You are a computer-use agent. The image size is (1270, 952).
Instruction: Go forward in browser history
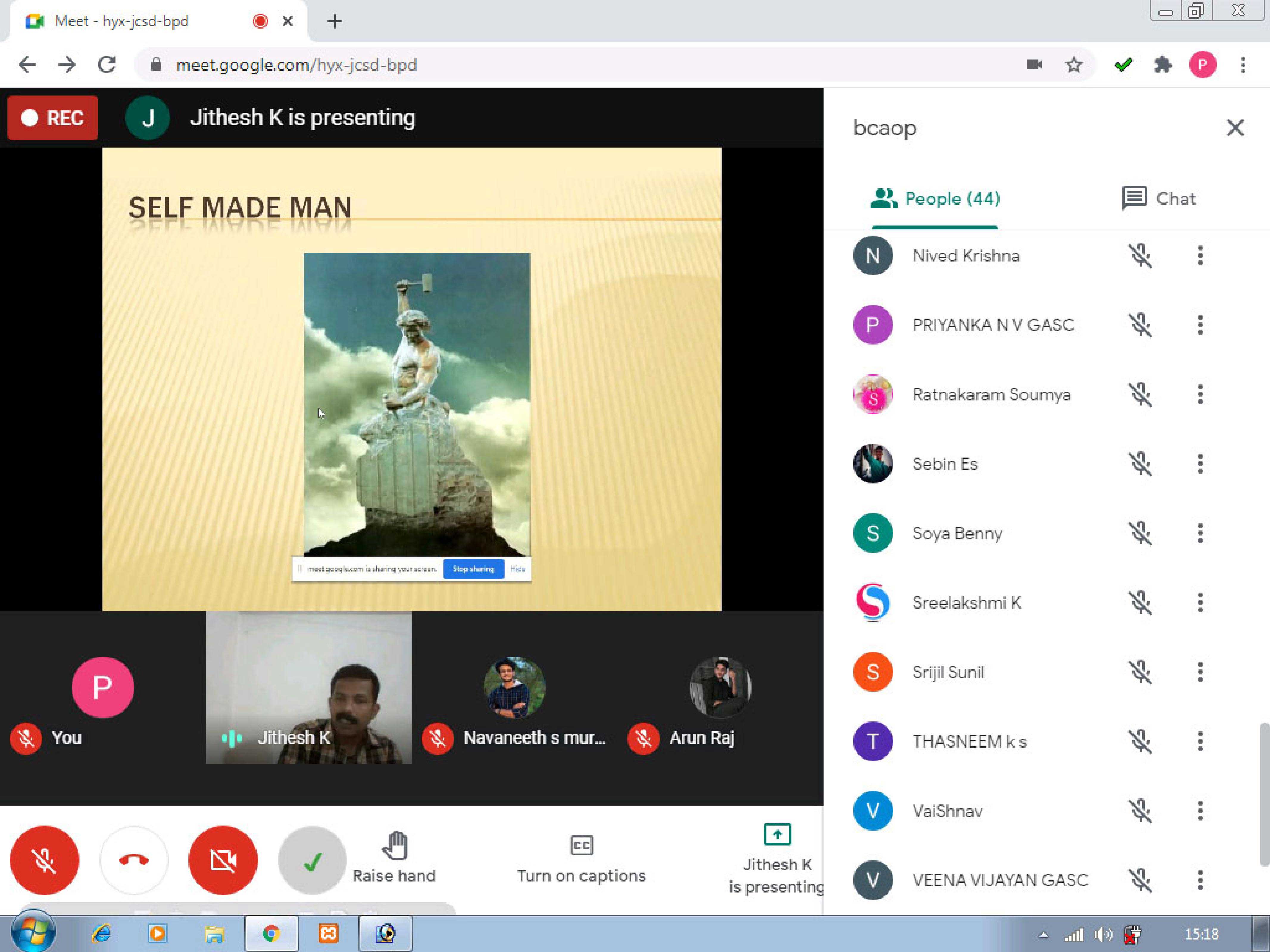click(67, 65)
